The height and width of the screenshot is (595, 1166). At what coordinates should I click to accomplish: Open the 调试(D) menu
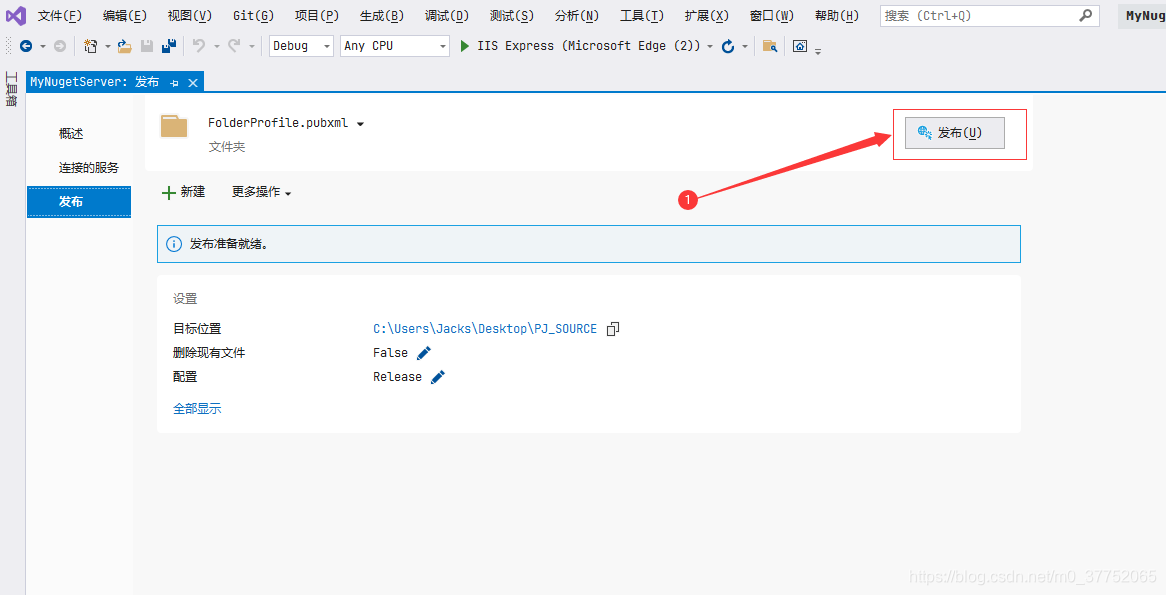tap(447, 16)
